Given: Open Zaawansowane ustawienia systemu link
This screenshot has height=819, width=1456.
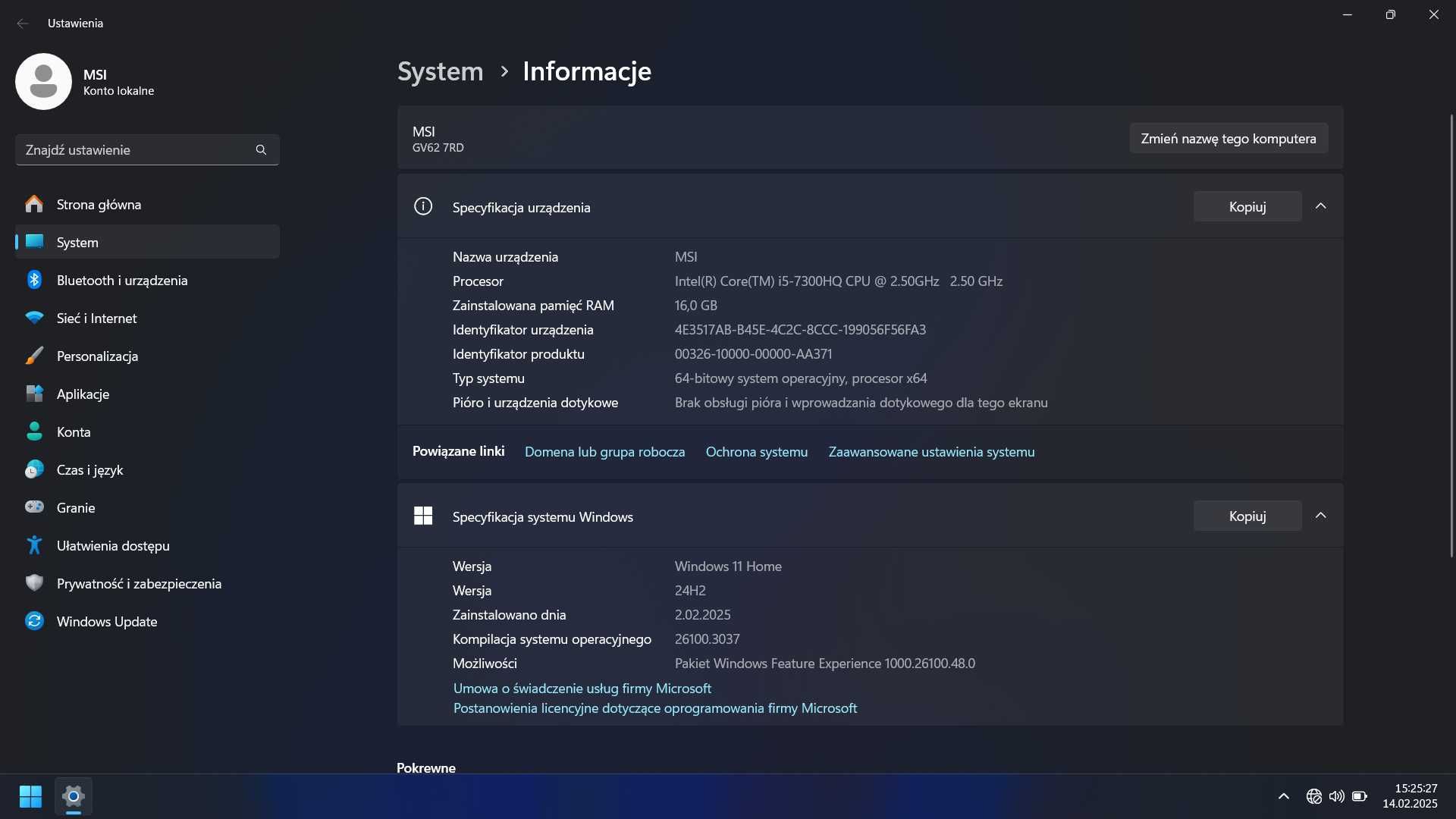Looking at the screenshot, I should pyautogui.click(x=931, y=451).
